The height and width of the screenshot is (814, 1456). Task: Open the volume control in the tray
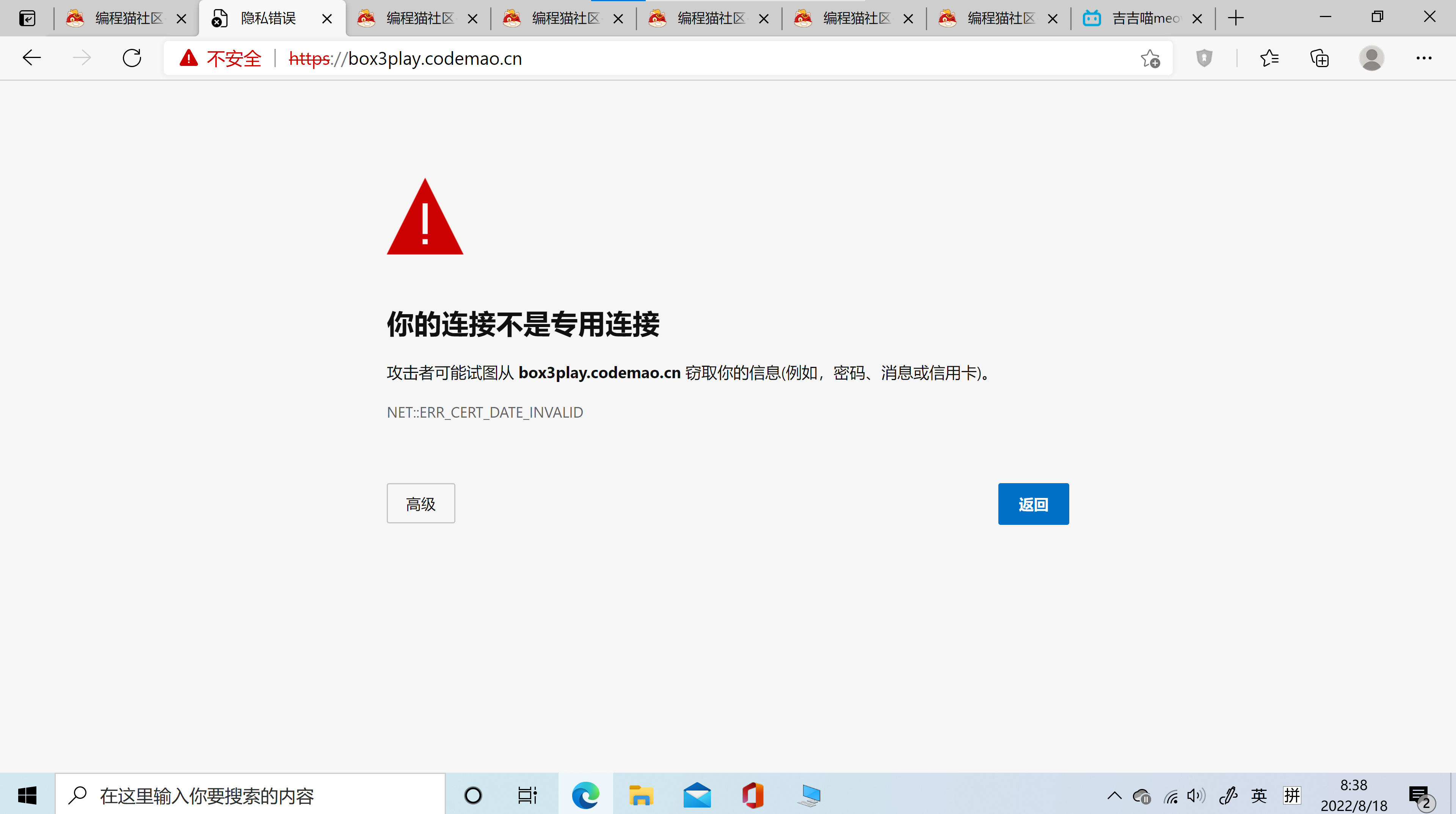pos(1196,796)
